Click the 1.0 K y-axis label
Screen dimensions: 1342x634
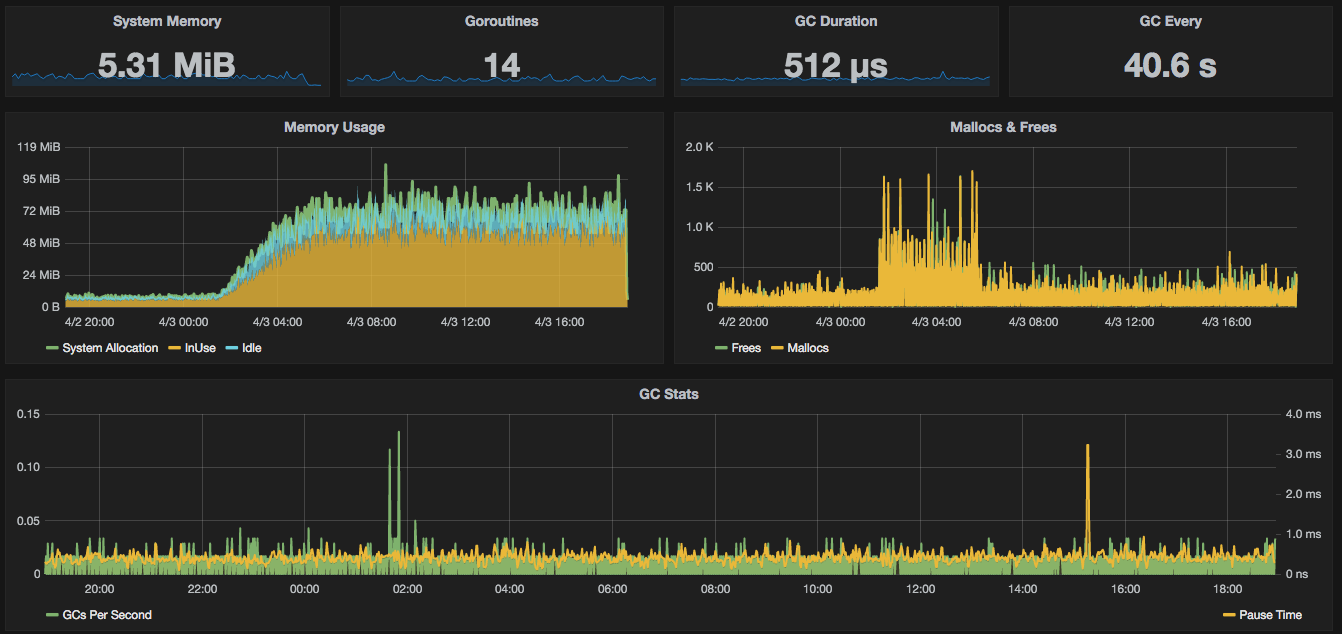click(x=699, y=227)
